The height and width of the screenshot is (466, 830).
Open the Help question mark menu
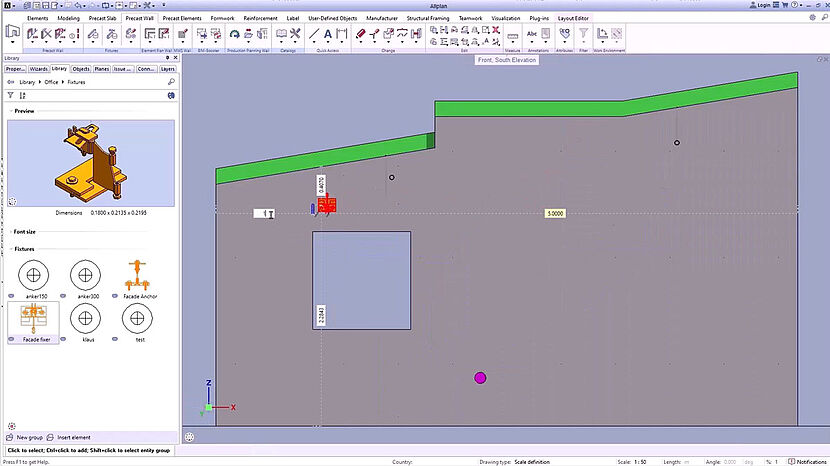pos(795,5)
